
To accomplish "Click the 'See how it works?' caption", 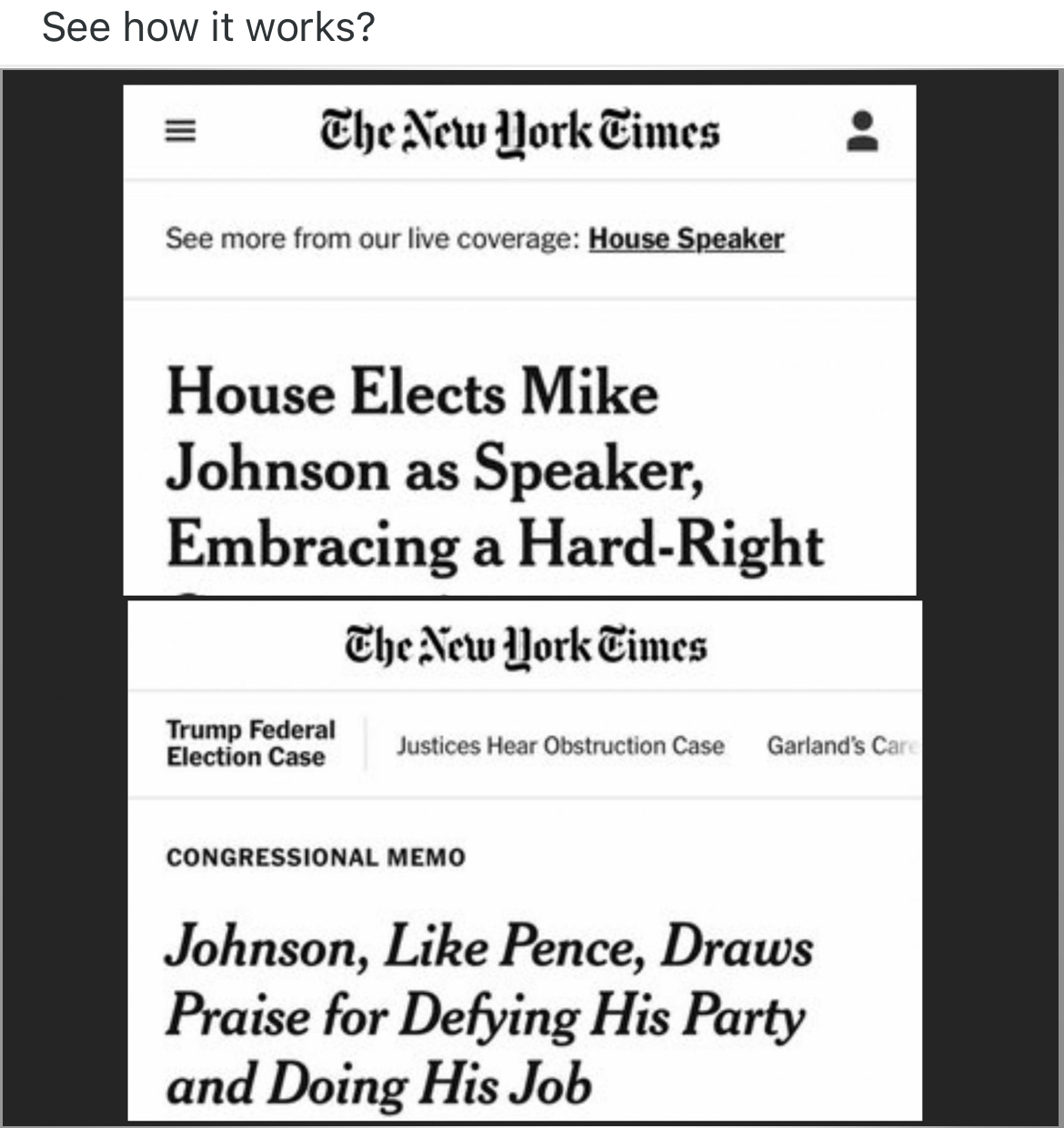I will [x=208, y=27].
